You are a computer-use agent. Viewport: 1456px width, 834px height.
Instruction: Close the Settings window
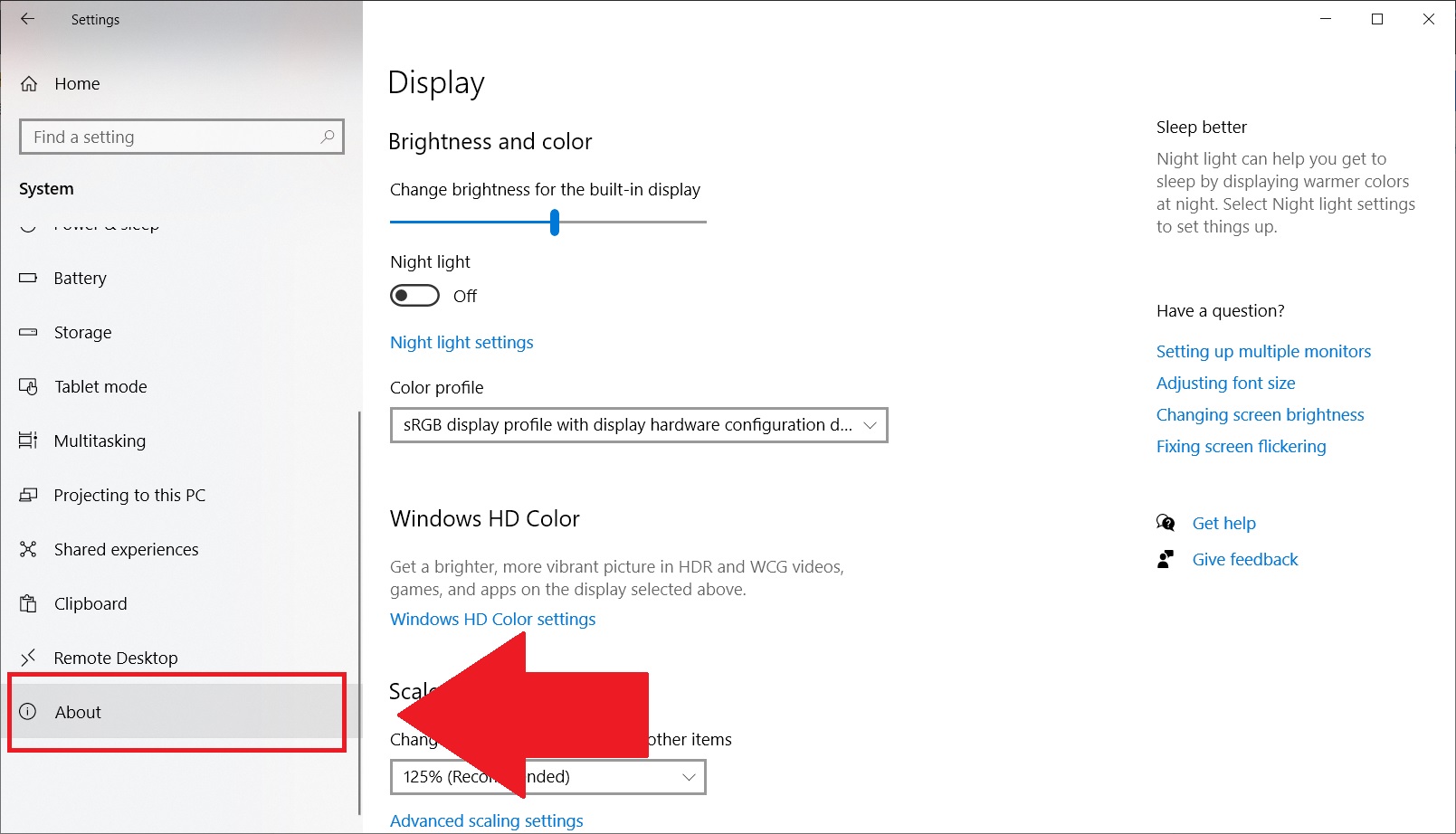[x=1429, y=19]
